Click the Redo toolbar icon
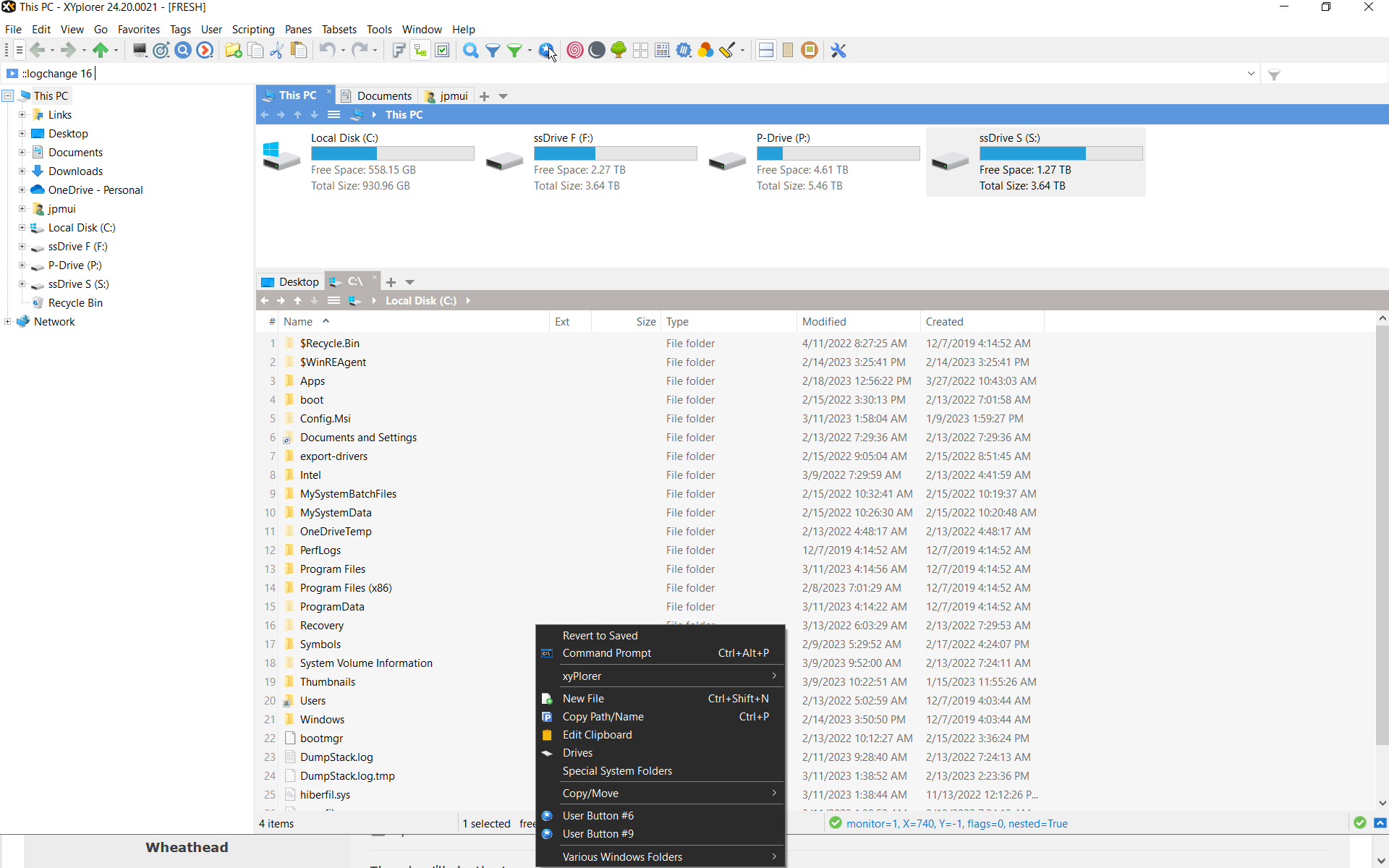The height and width of the screenshot is (868, 1389). click(x=360, y=50)
